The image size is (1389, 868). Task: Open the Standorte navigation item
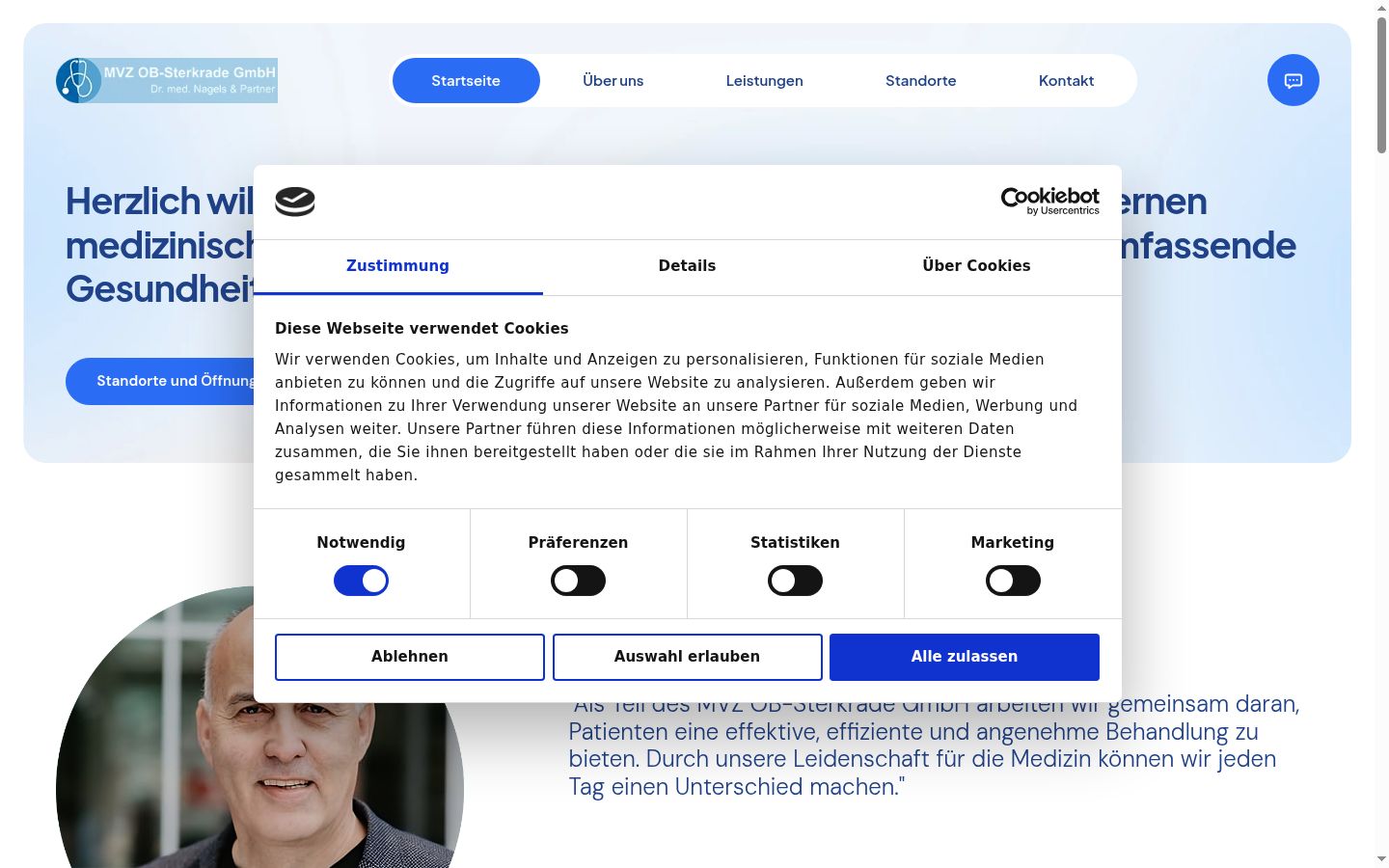tap(920, 80)
